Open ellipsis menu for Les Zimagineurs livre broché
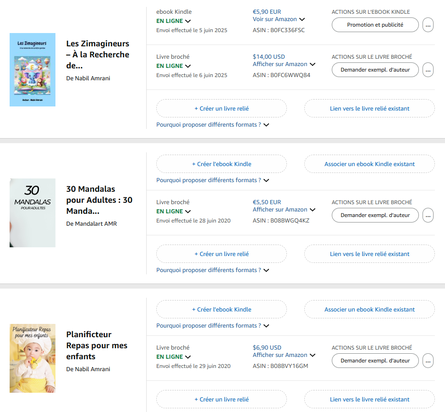 pyautogui.click(x=428, y=70)
